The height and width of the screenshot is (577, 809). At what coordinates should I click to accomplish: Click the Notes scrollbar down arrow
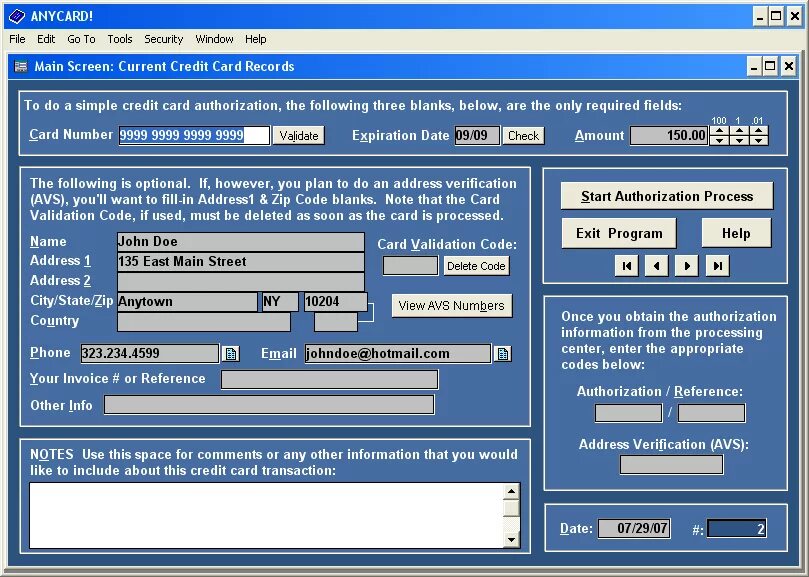[511, 540]
